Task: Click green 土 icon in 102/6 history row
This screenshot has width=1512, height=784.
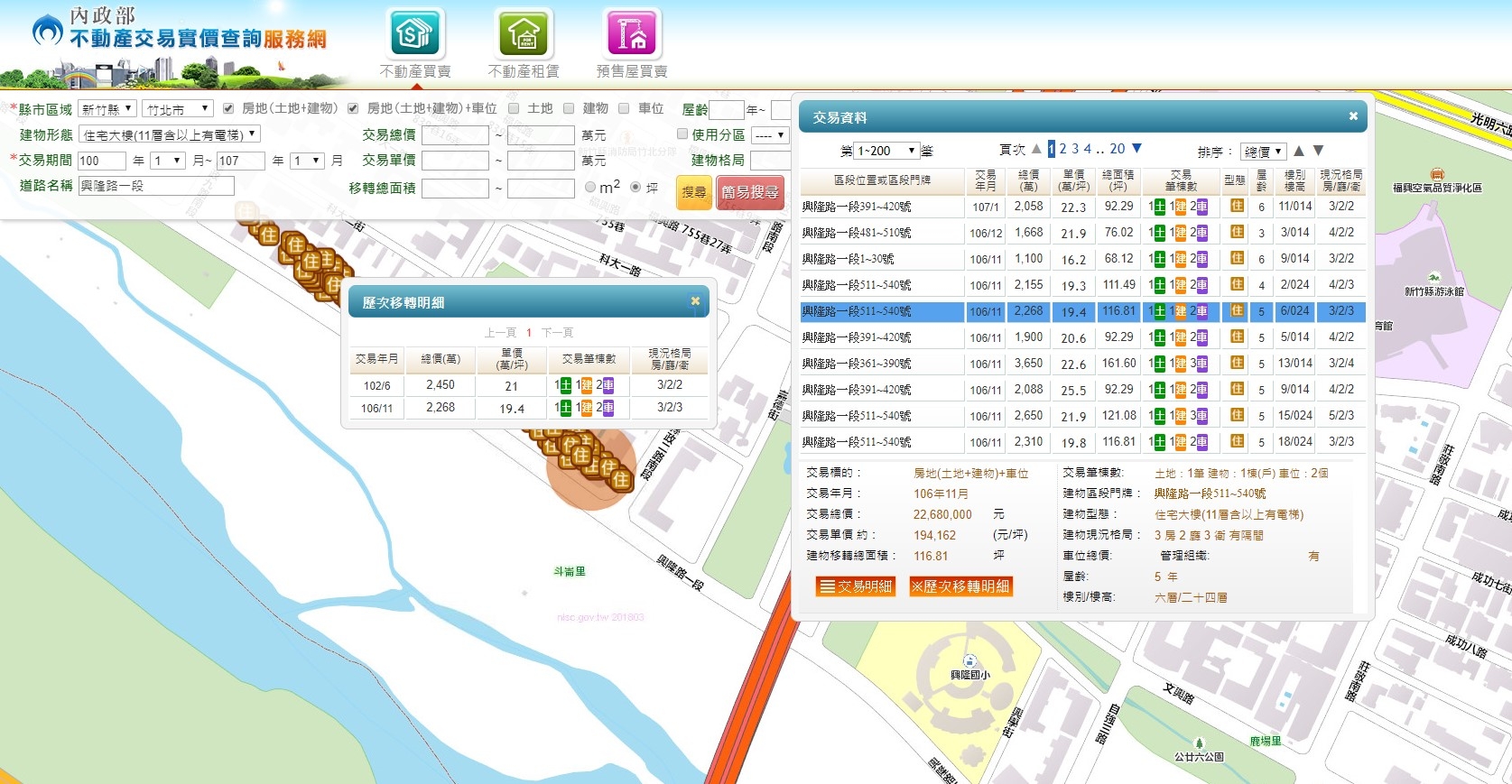Action: point(565,385)
